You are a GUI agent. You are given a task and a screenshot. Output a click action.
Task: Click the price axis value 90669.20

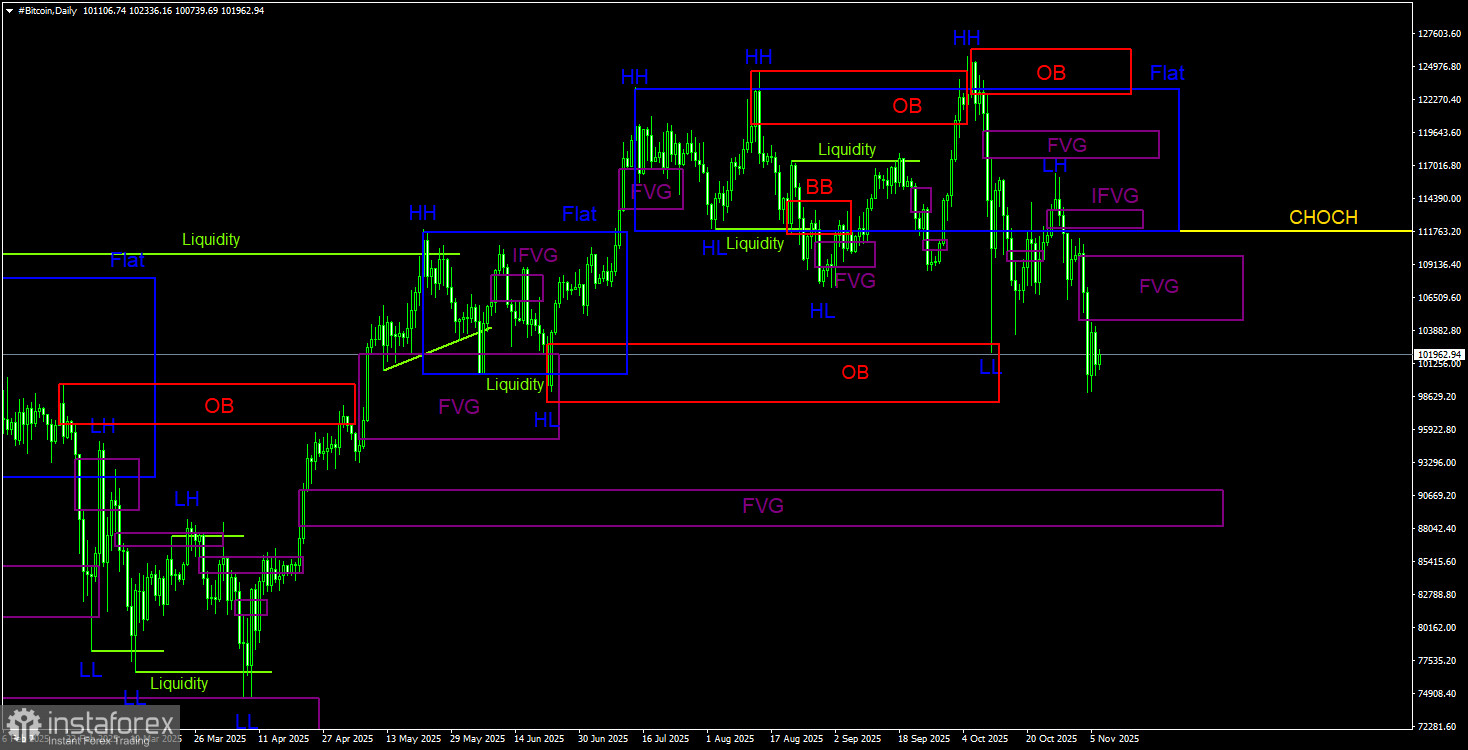click(1438, 496)
